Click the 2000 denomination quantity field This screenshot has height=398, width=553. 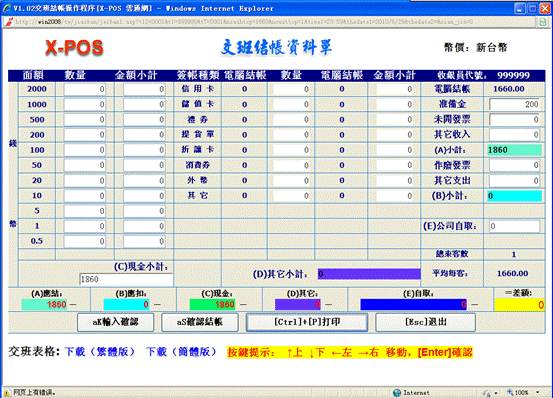[85, 89]
